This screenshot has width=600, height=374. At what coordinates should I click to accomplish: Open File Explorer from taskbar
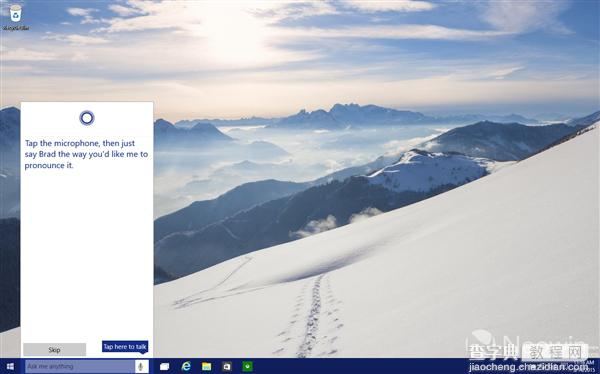point(207,366)
